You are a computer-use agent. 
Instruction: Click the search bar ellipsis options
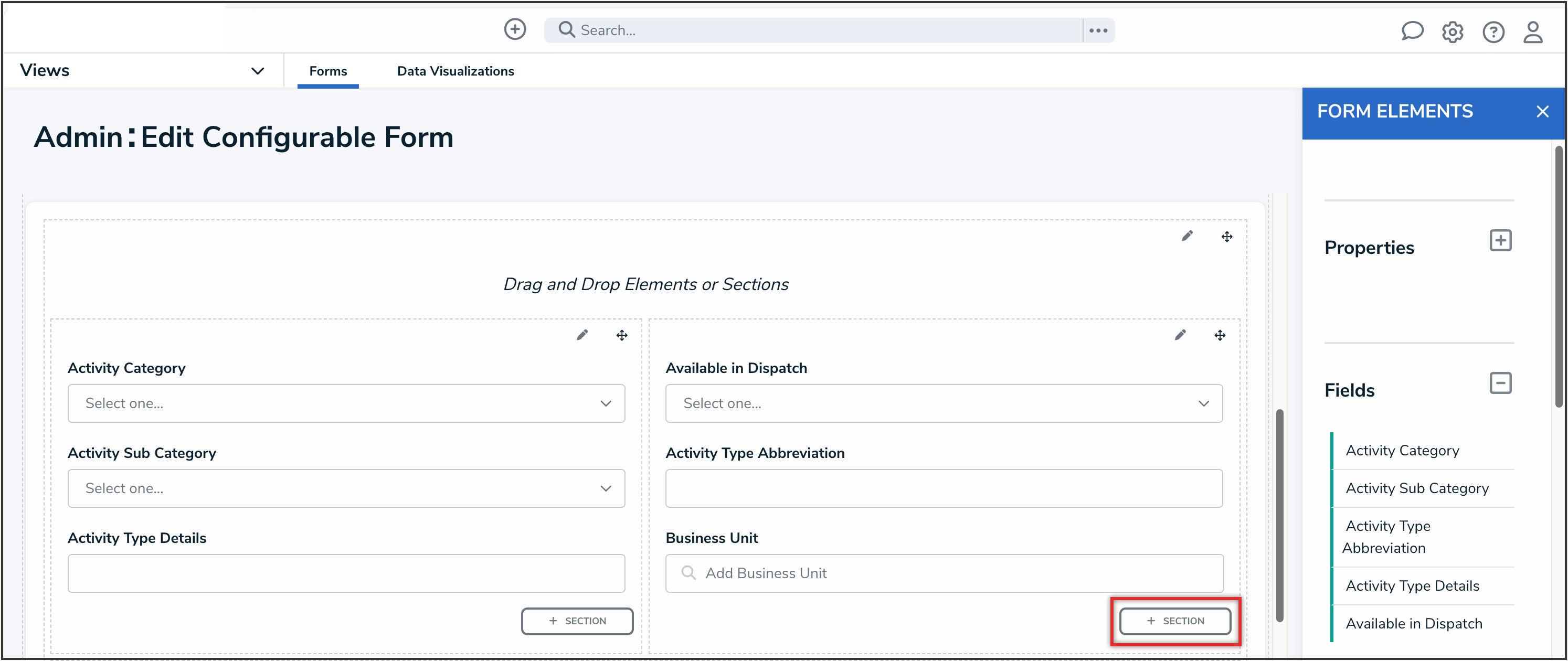pos(1098,30)
